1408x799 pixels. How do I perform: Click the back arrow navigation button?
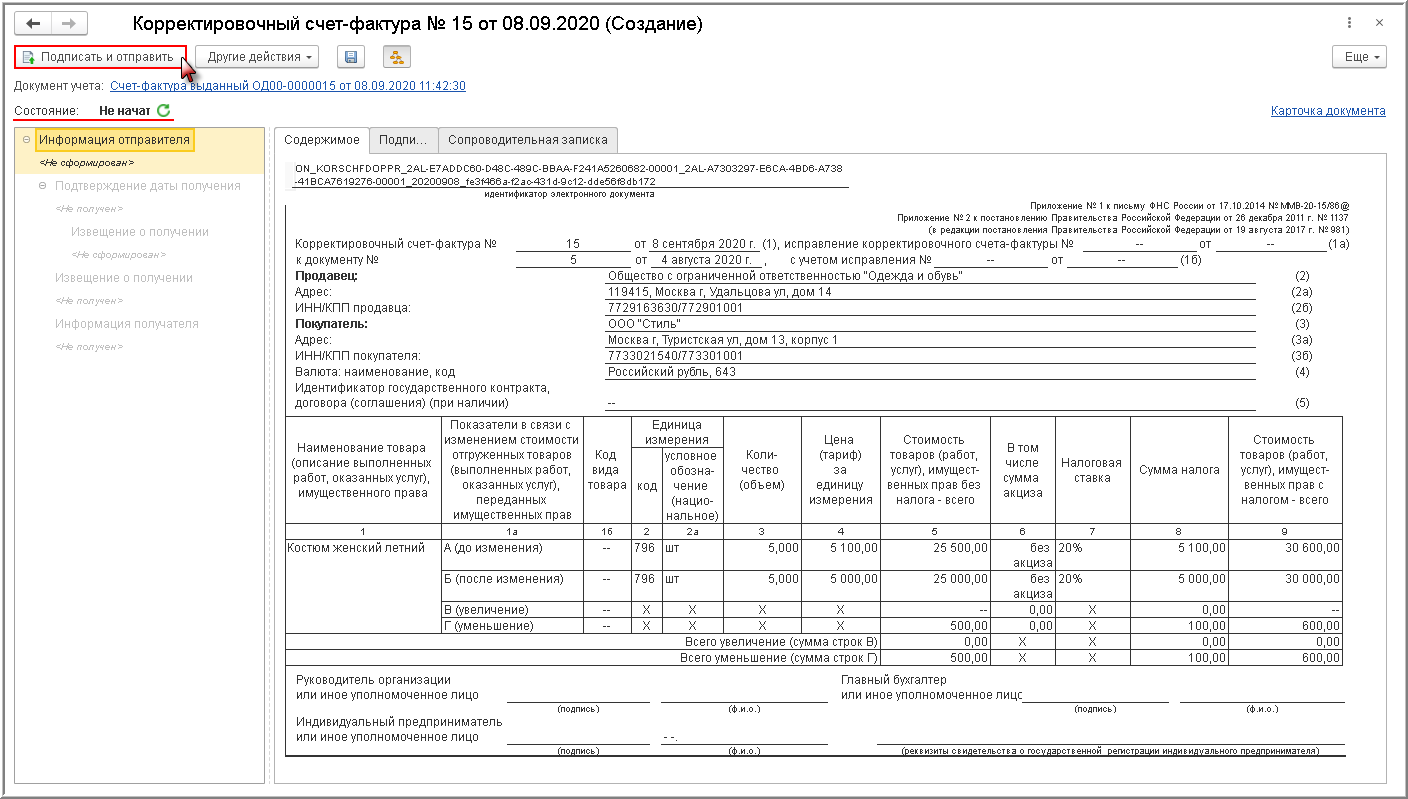coord(33,23)
